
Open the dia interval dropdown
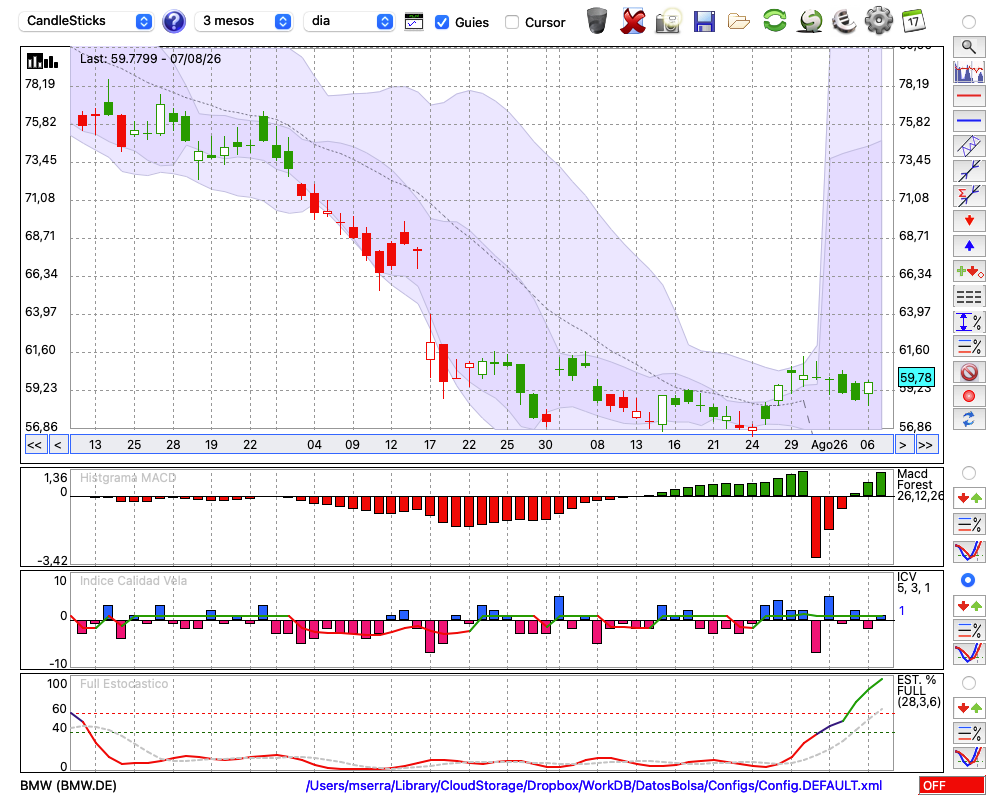pos(348,21)
